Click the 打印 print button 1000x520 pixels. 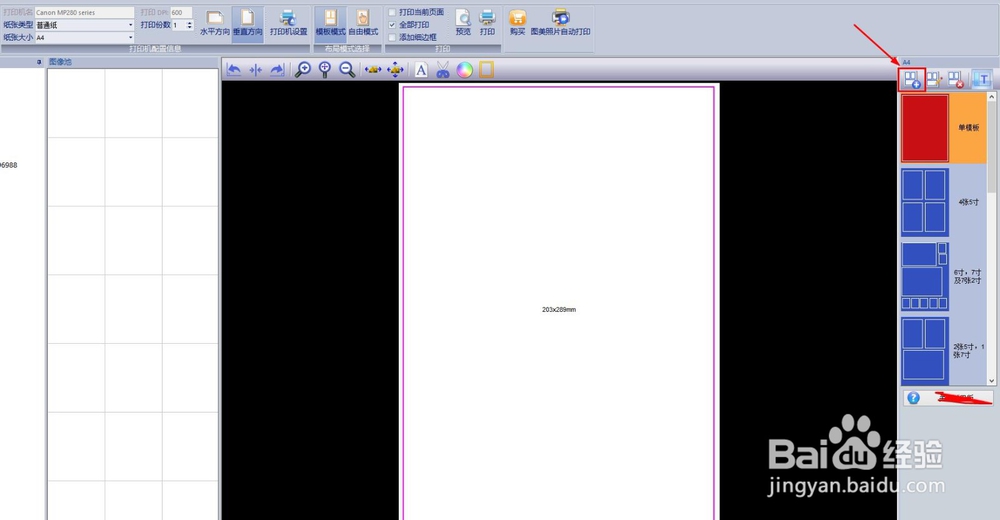pyautogui.click(x=487, y=23)
